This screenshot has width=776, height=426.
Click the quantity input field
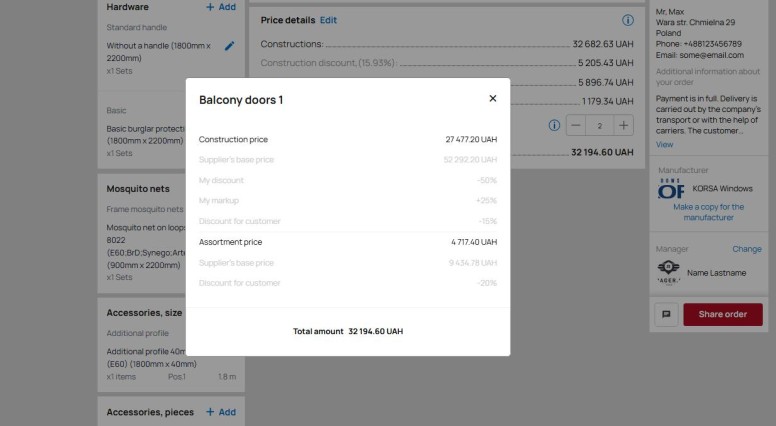(599, 125)
